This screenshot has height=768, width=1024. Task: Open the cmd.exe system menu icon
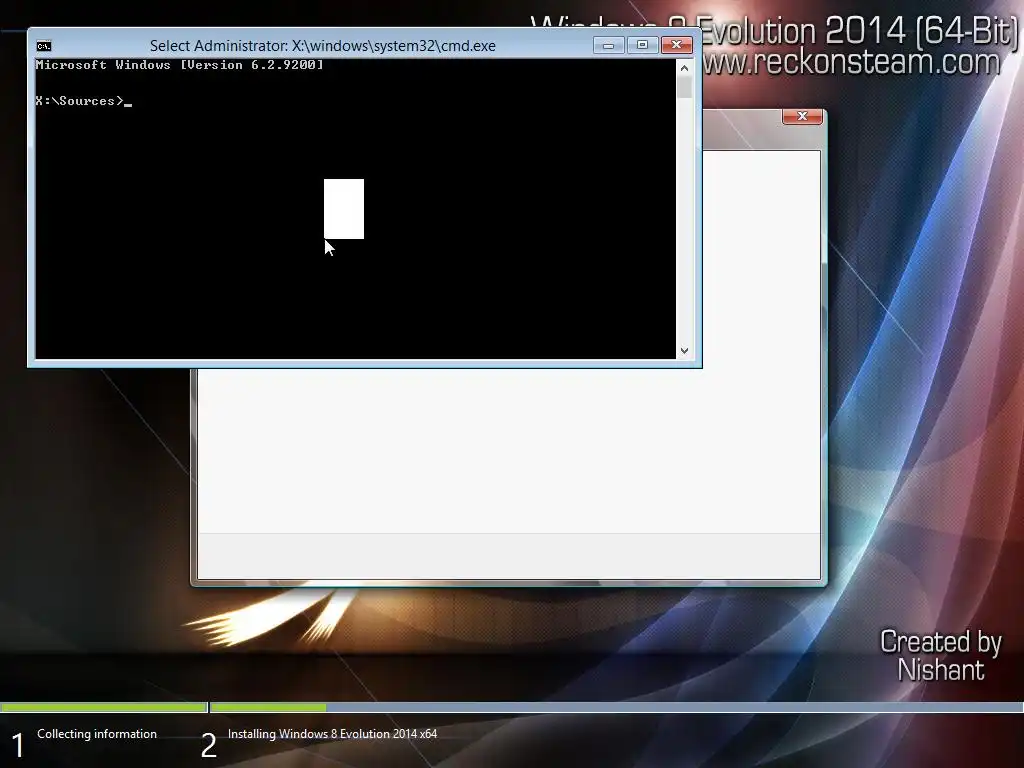[44, 46]
